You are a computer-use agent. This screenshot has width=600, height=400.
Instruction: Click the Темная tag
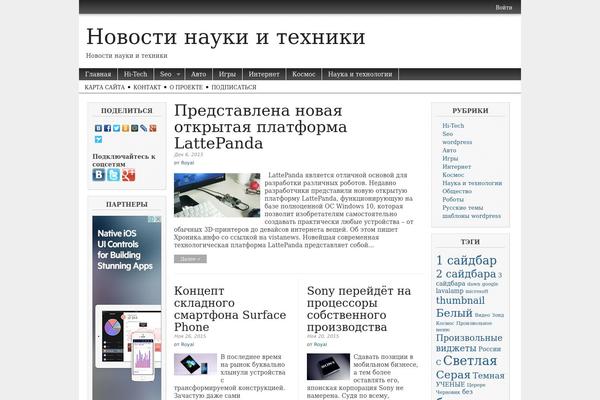click(x=488, y=376)
